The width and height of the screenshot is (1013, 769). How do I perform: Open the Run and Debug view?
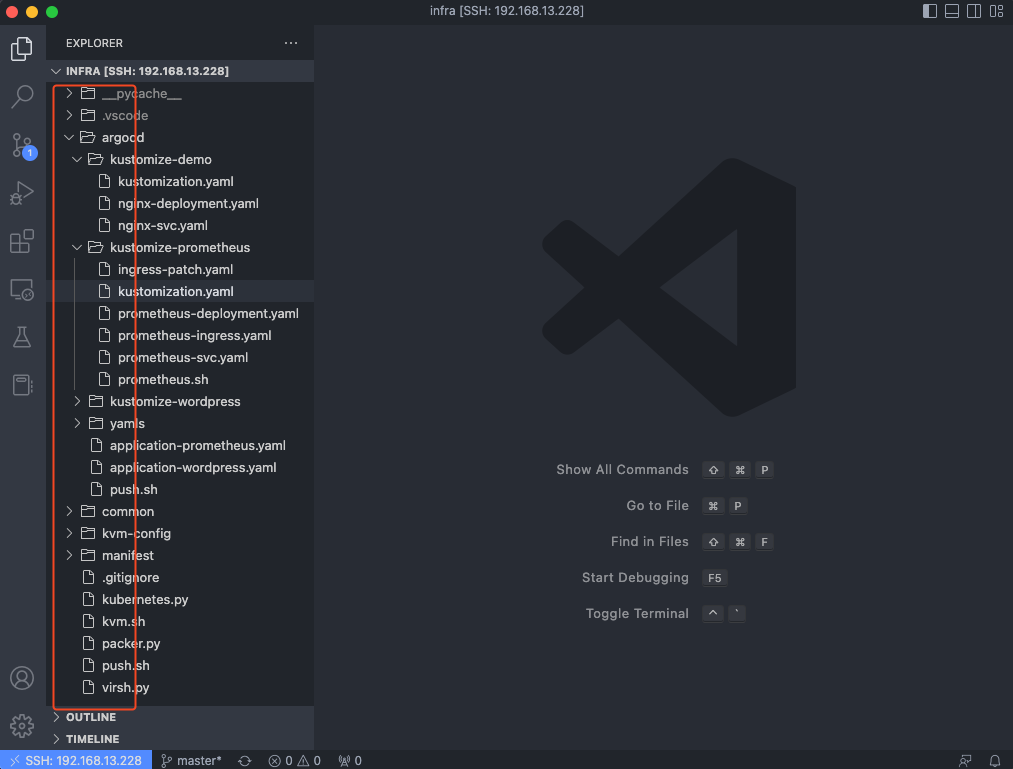[x=22, y=193]
